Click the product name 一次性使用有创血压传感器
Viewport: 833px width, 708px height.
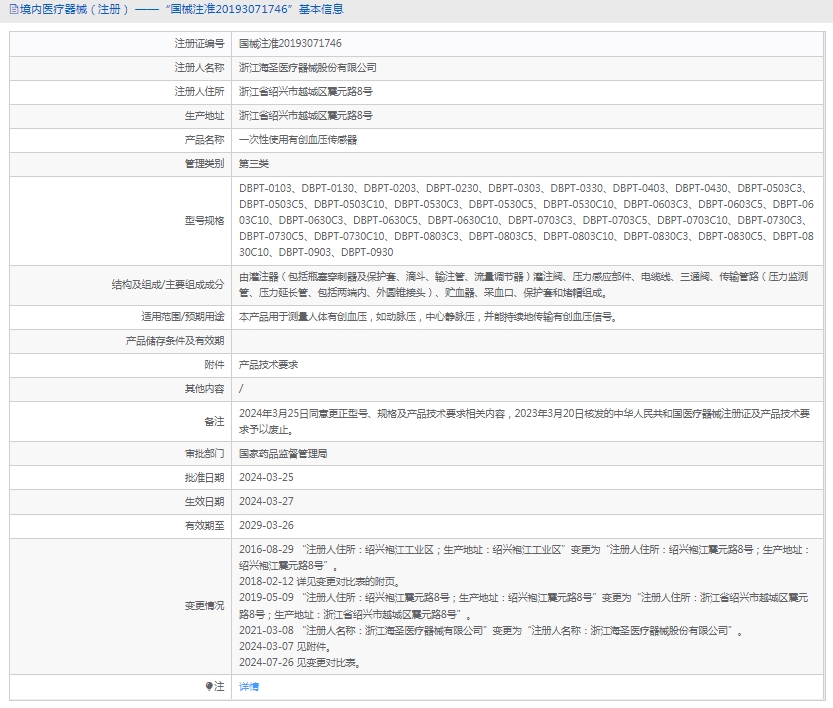point(298,140)
